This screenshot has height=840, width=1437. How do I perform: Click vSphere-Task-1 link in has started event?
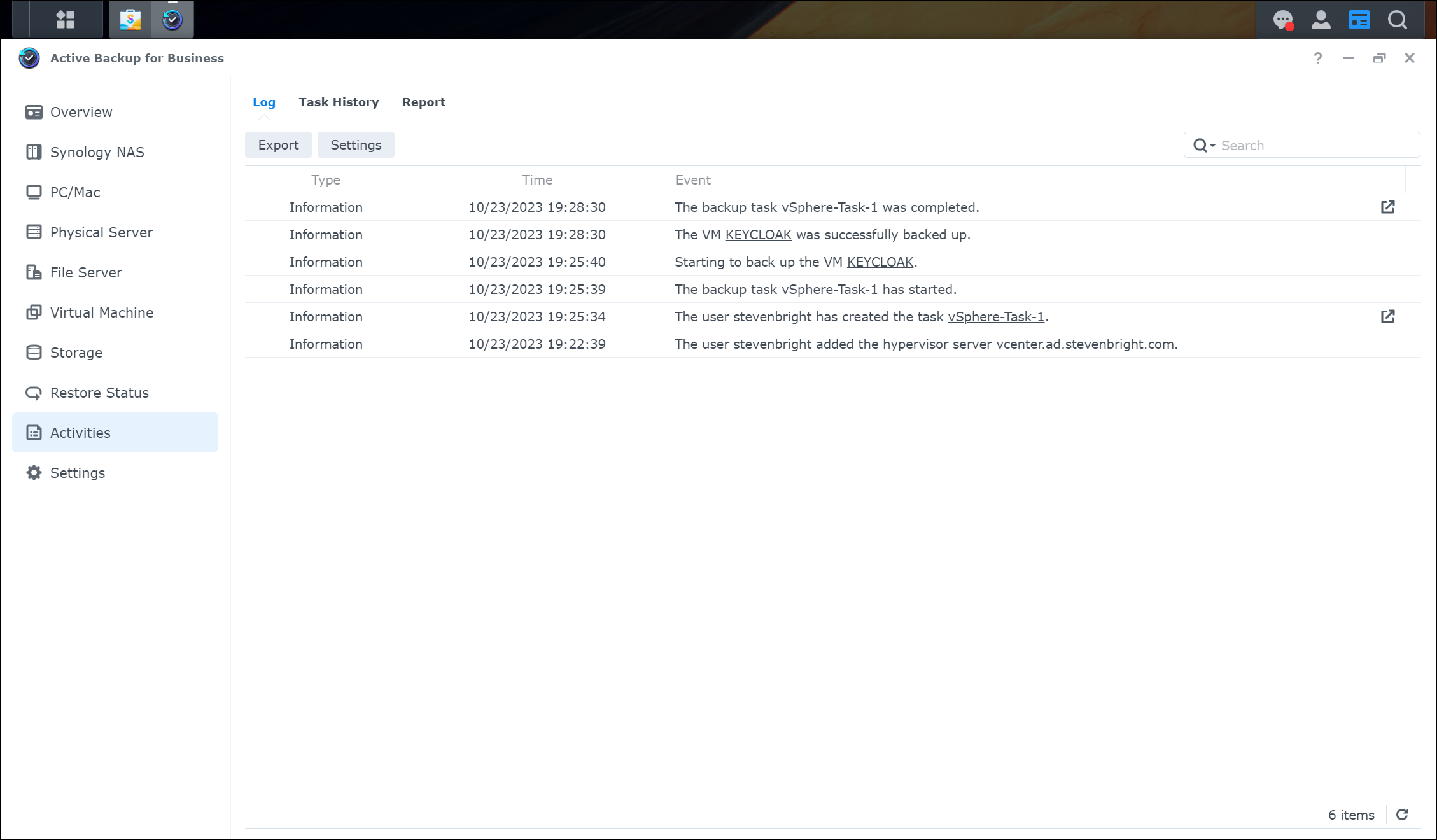coord(829,290)
